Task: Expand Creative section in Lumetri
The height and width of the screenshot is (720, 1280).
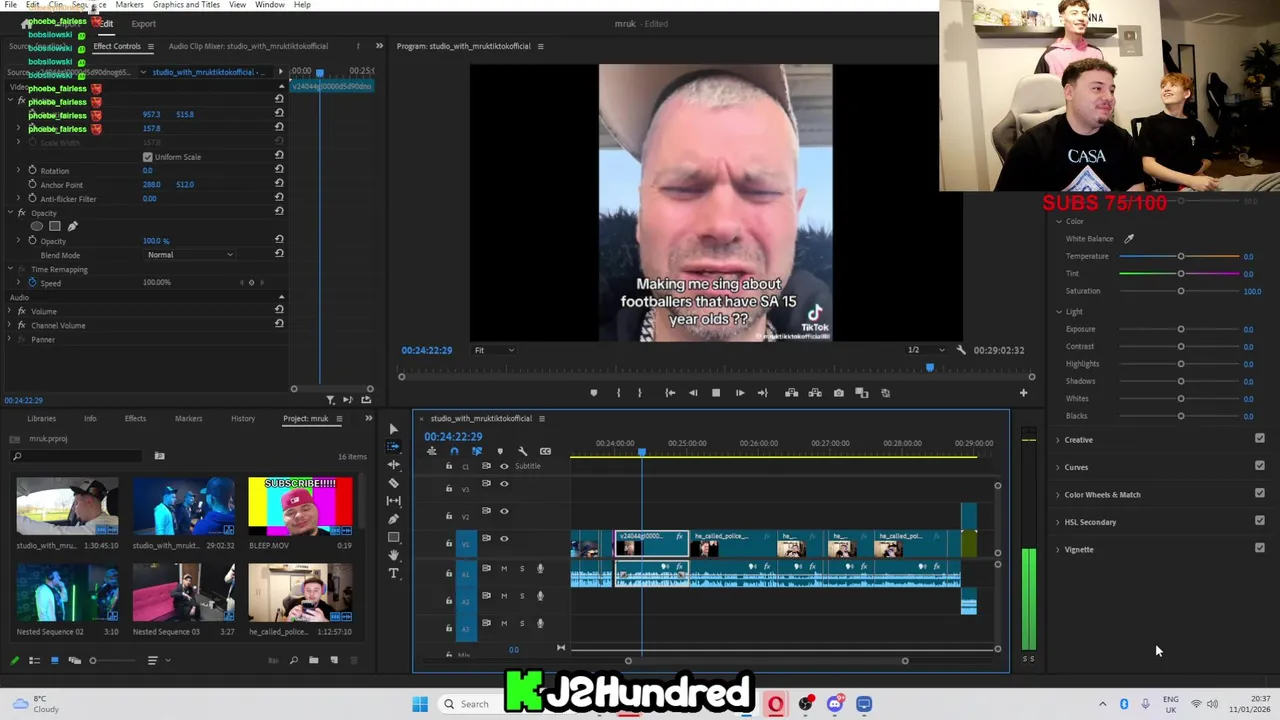Action: 1058,440
